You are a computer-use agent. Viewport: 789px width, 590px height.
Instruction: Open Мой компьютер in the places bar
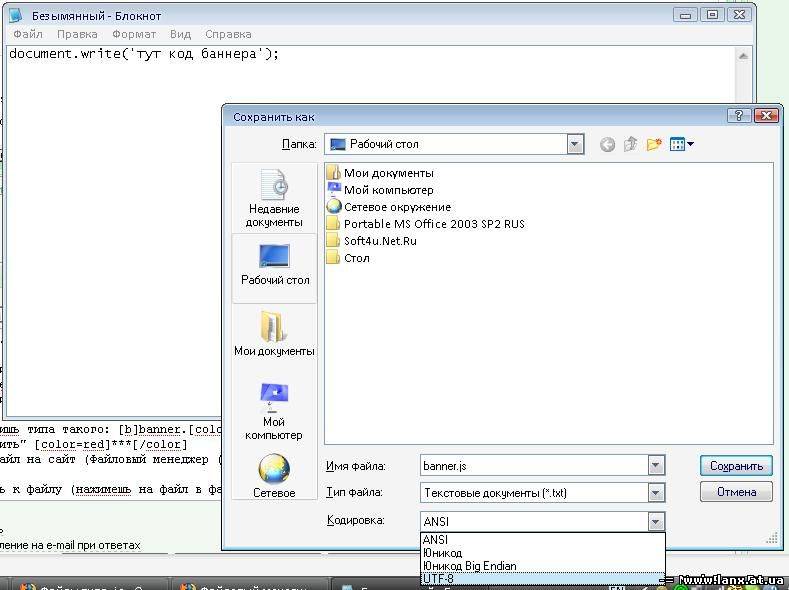coord(274,411)
